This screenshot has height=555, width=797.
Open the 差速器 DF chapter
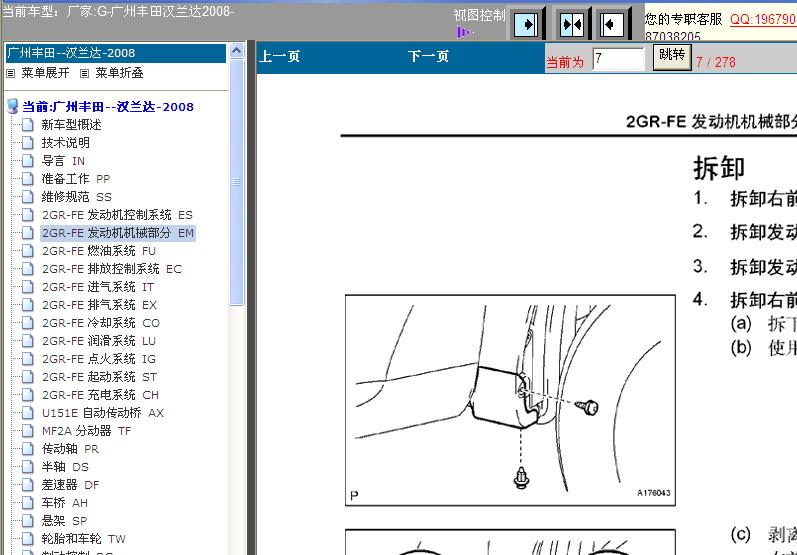pyautogui.click(x=70, y=485)
